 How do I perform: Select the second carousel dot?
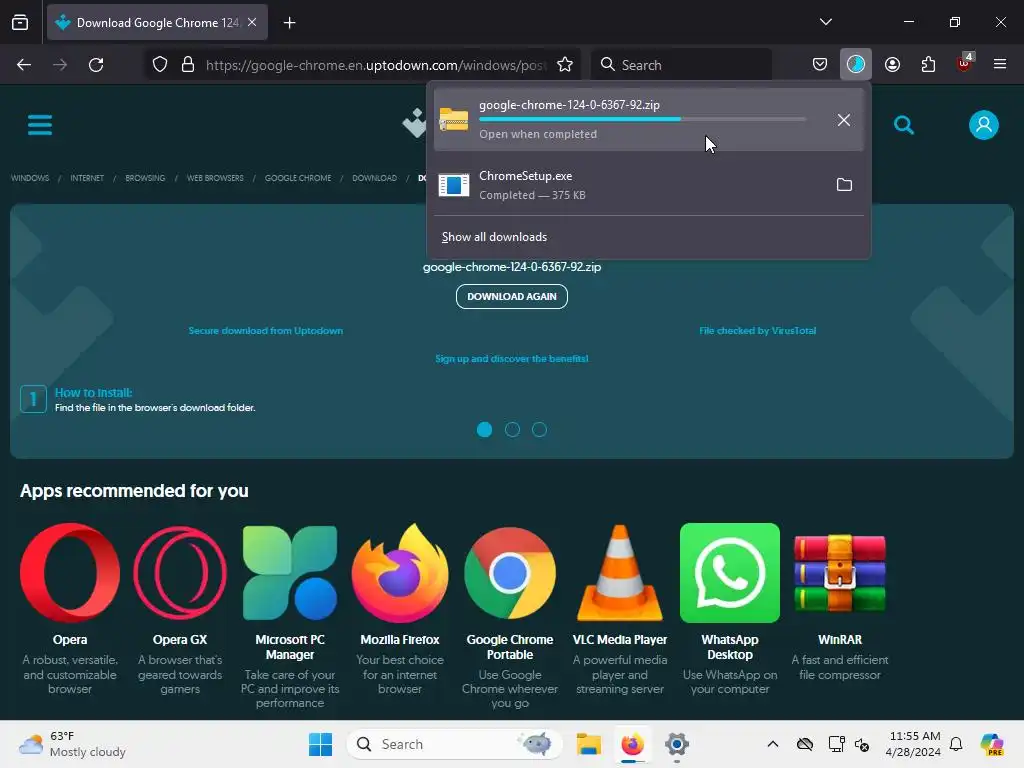coord(512,429)
